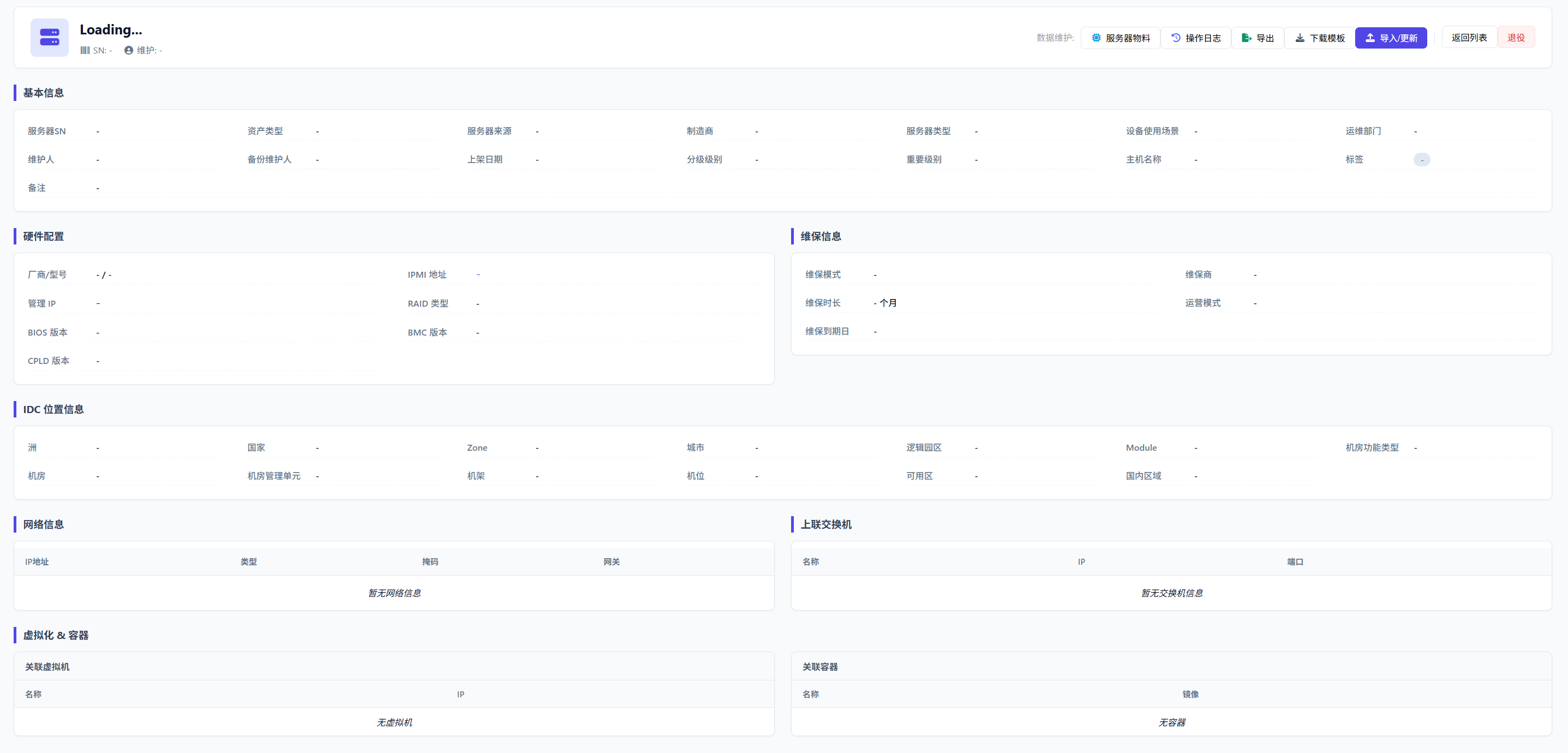The height and width of the screenshot is (753, 1568).
Task: Click the upload icon on 导入/更新
Action: [x=1369, y=38]
